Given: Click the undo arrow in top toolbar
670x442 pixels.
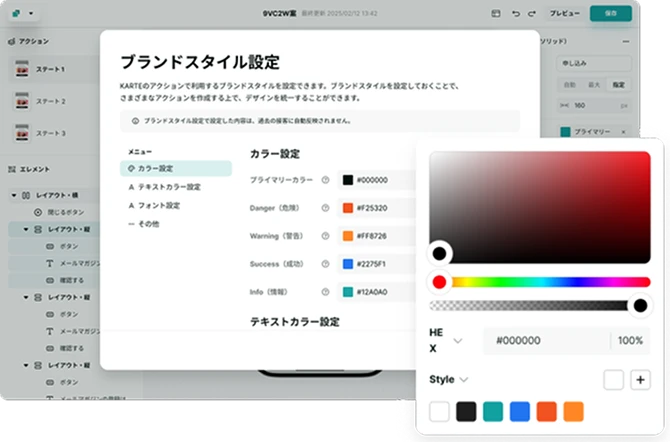Looking at the screenshot, I should [x=516, y=14].
